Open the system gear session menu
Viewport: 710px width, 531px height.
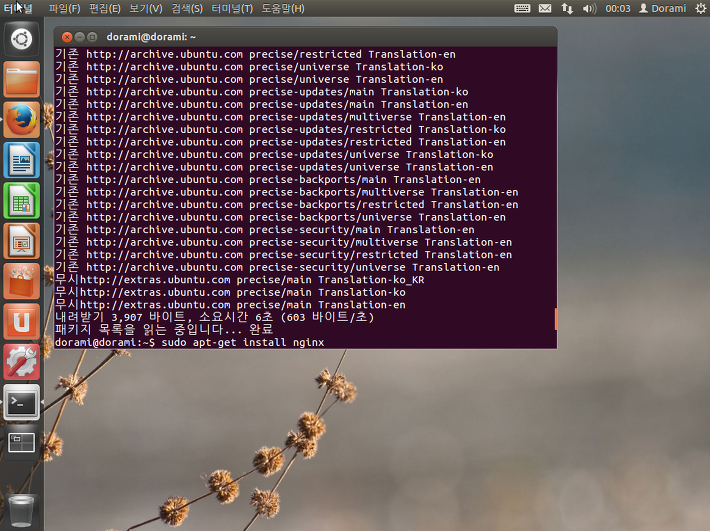700,8
